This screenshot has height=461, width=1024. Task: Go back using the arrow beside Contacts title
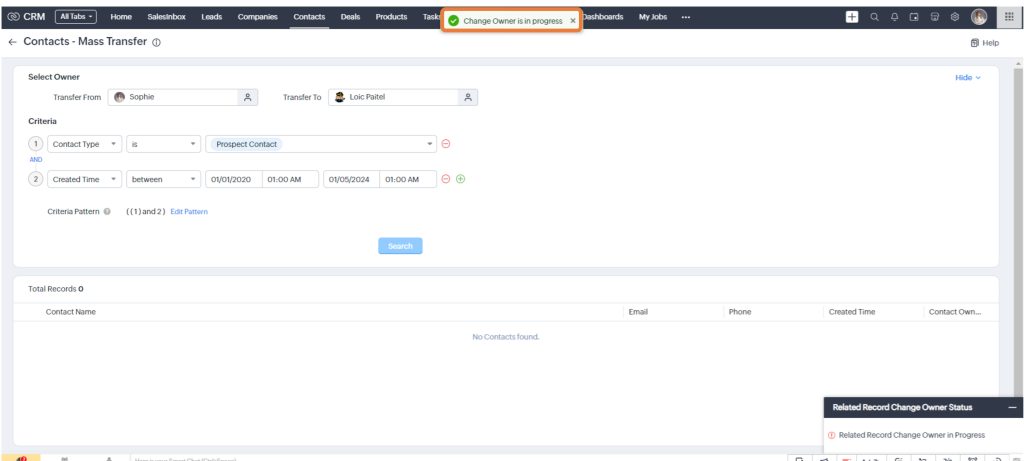click(12, 42)
